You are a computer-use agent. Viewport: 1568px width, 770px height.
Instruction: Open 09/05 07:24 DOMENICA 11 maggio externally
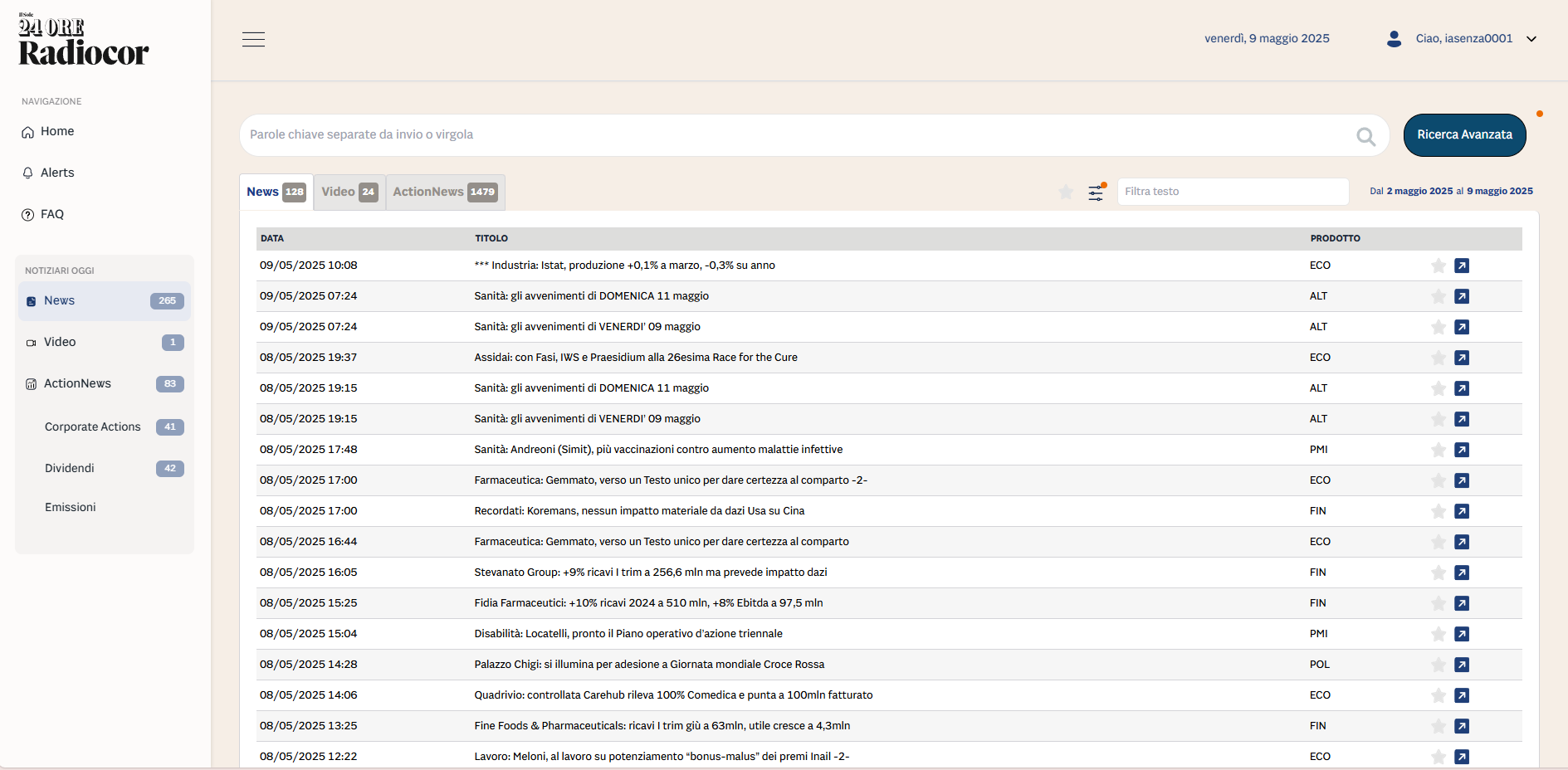point(1462,296)
